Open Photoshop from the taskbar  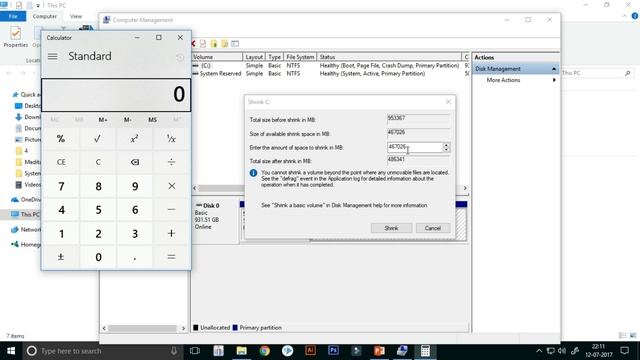tap(333, 351)
